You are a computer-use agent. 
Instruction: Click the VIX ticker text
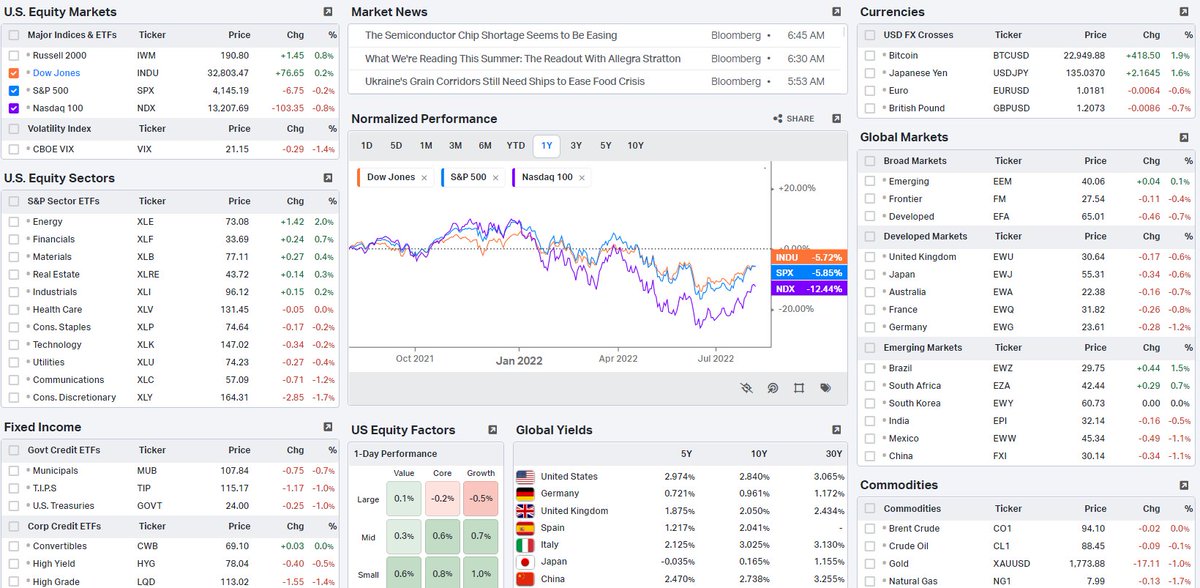click(144, 149)
